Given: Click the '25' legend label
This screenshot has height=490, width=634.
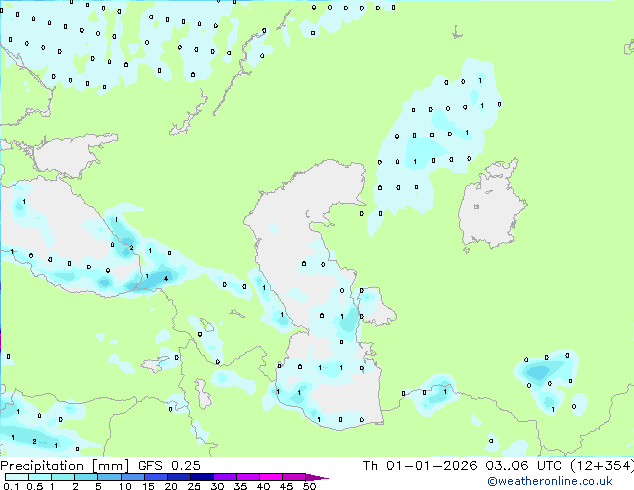Looking at the screenshot, I should (194, 486).
